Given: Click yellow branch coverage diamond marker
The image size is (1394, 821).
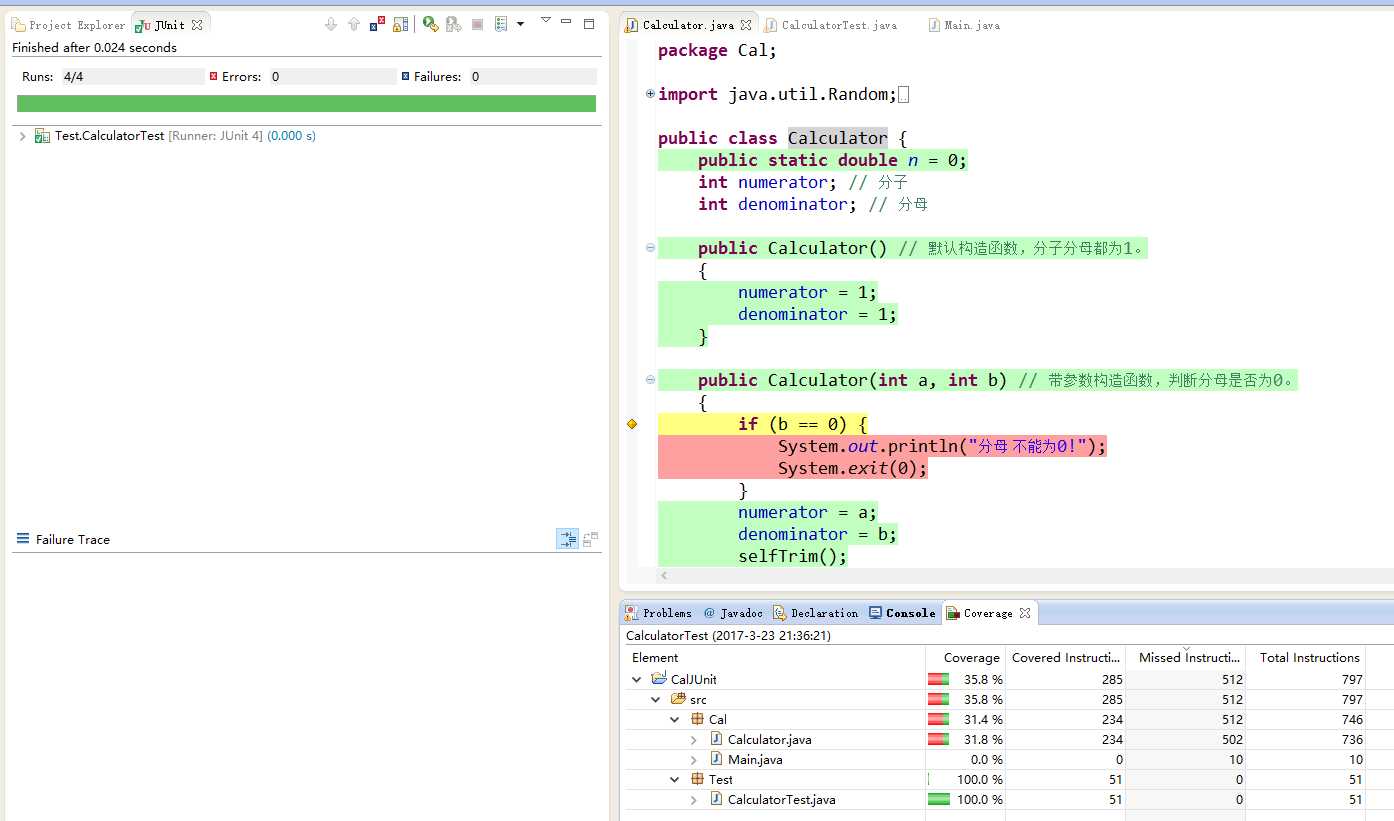Looking at the screenshot, I should (631, 424).
